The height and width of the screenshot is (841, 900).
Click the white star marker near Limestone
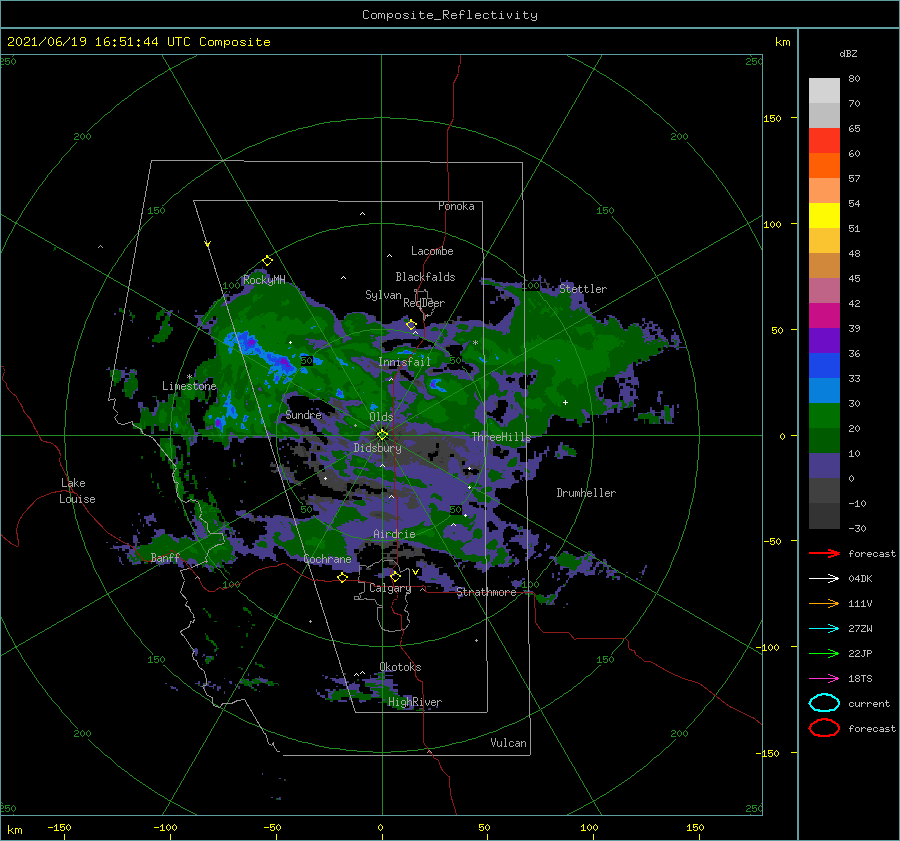click(189, 377)
